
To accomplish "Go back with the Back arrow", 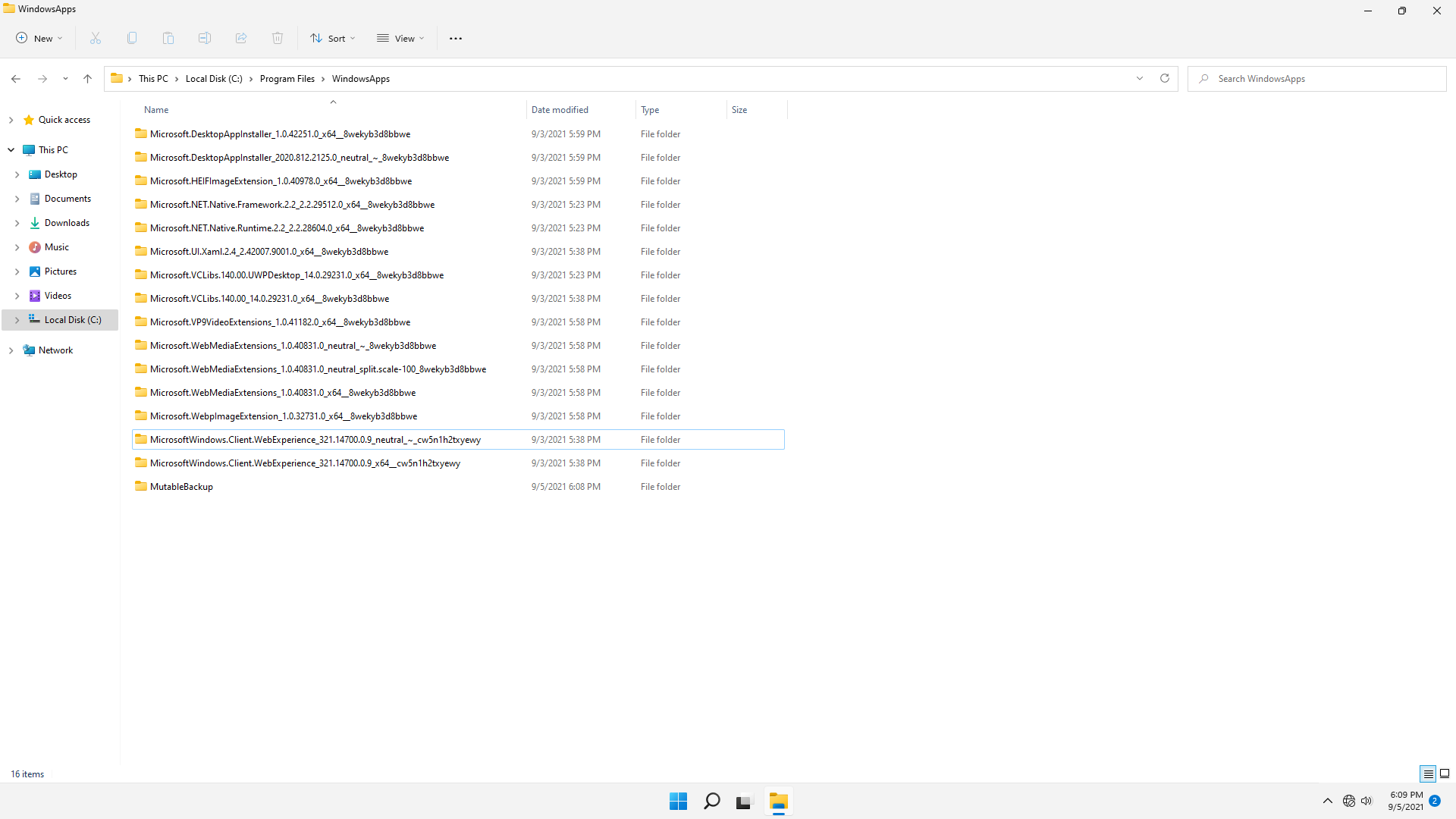I will coord(16,79).
